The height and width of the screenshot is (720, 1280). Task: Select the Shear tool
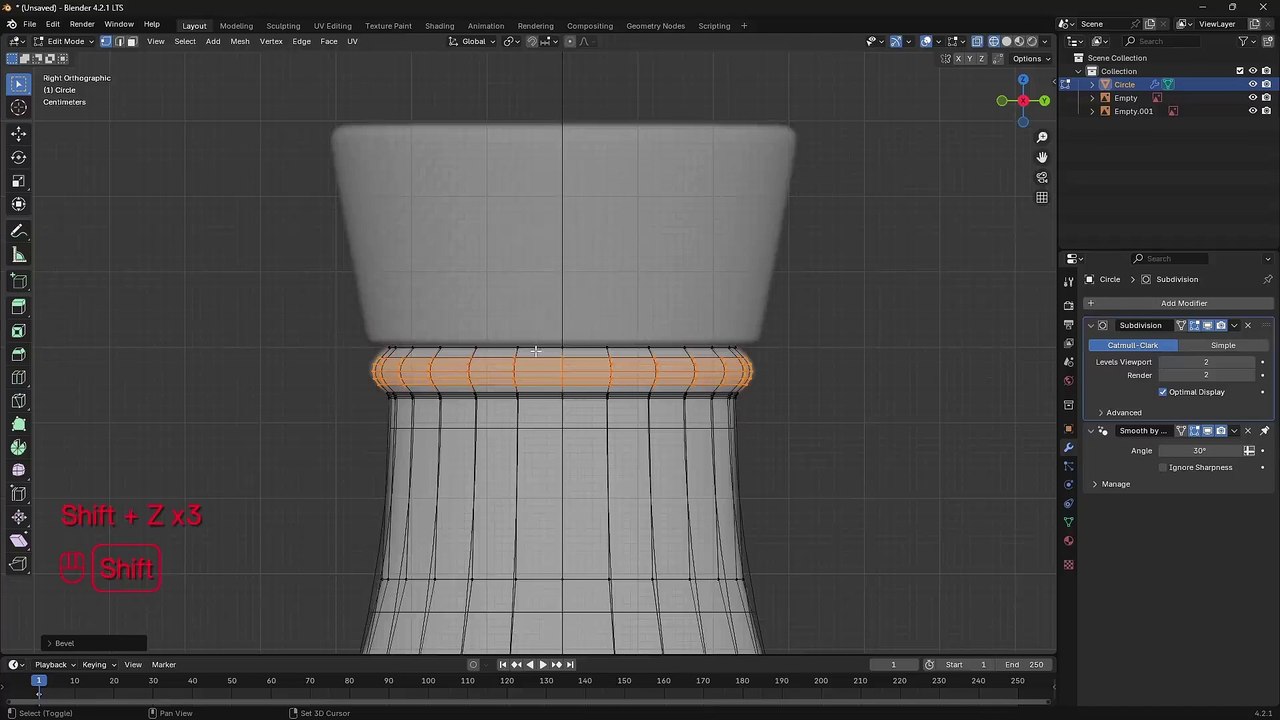point(18,541)
